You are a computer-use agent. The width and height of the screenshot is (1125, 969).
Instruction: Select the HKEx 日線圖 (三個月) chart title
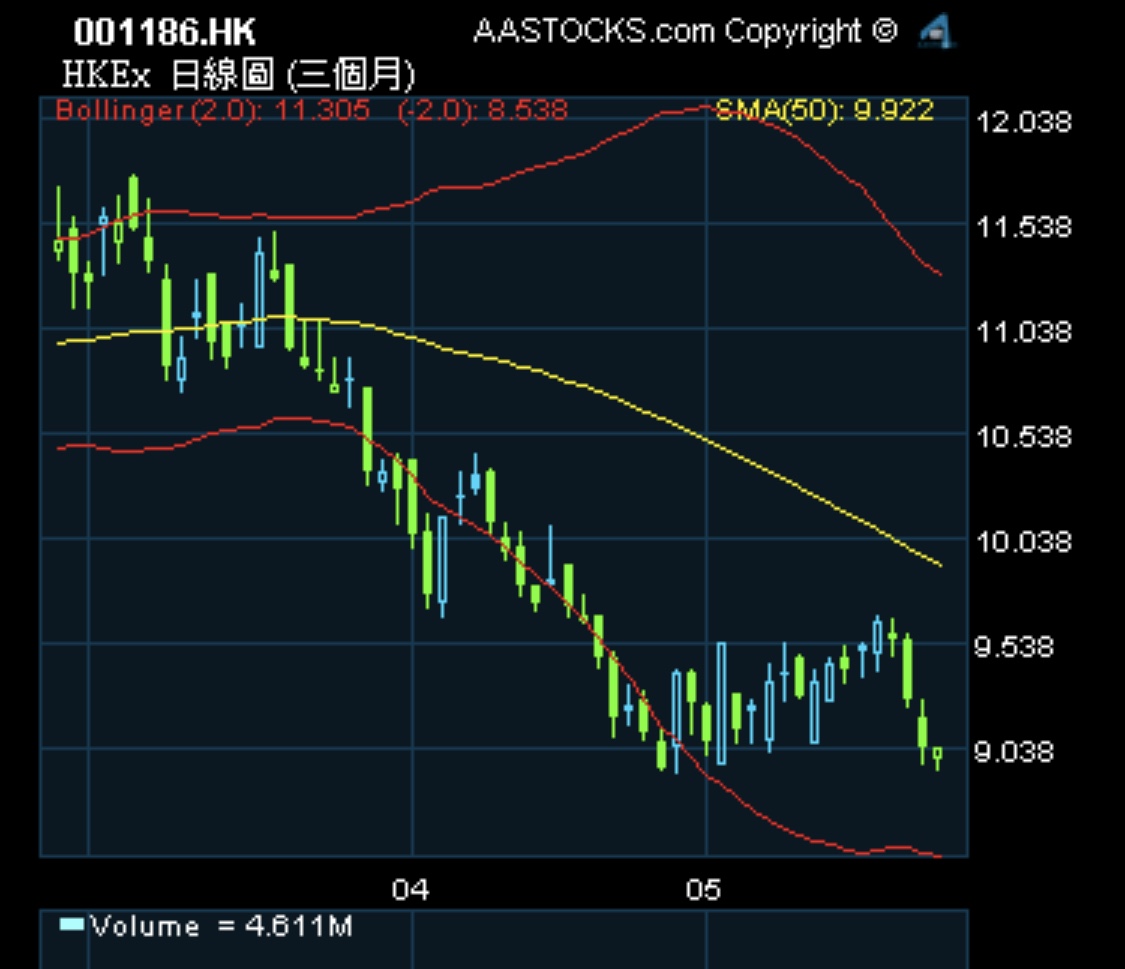point(238,76)
